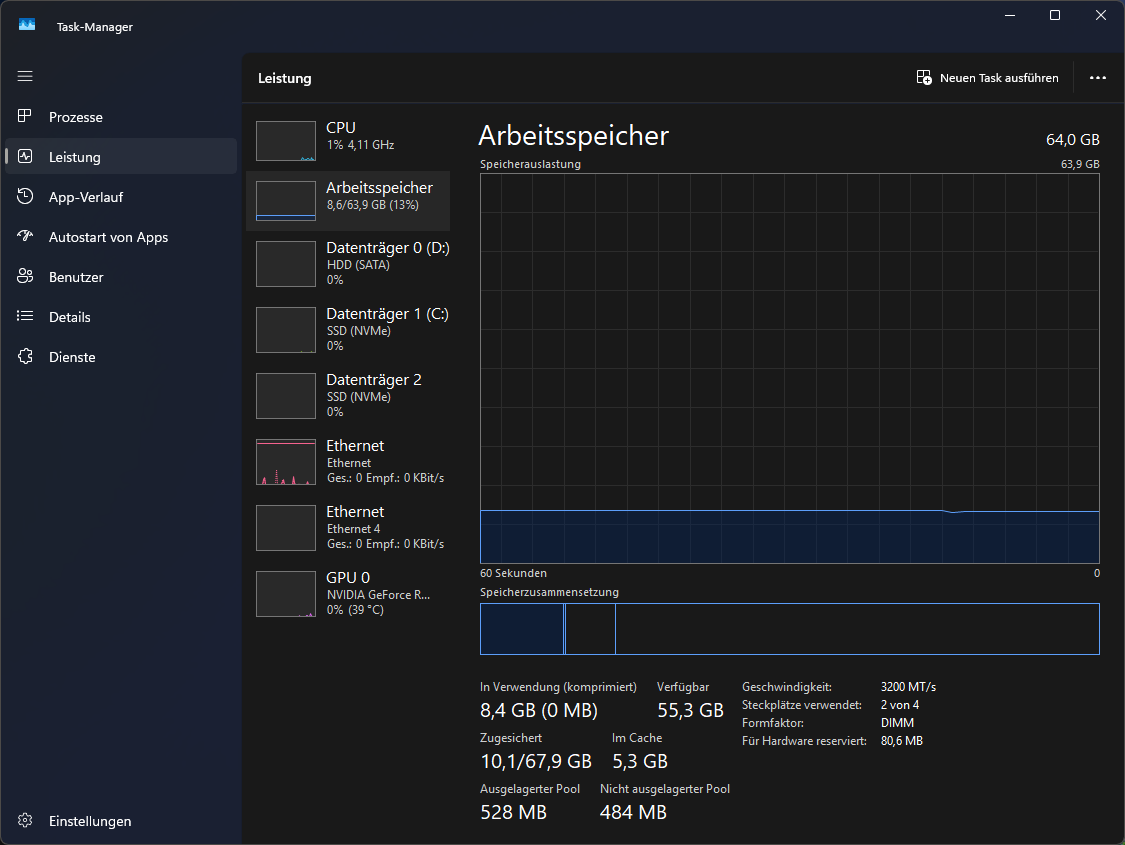Click the 2 von 4 slots value
This screenshot has height=845, width=1125.
tap(900, 704)
